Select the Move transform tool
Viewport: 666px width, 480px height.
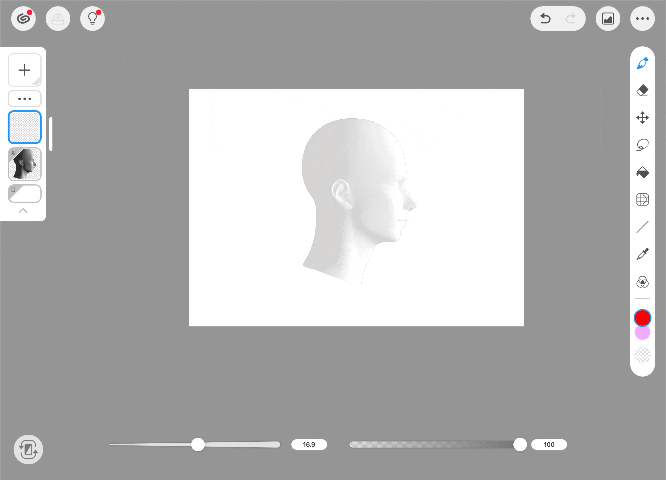coord(642,118)
